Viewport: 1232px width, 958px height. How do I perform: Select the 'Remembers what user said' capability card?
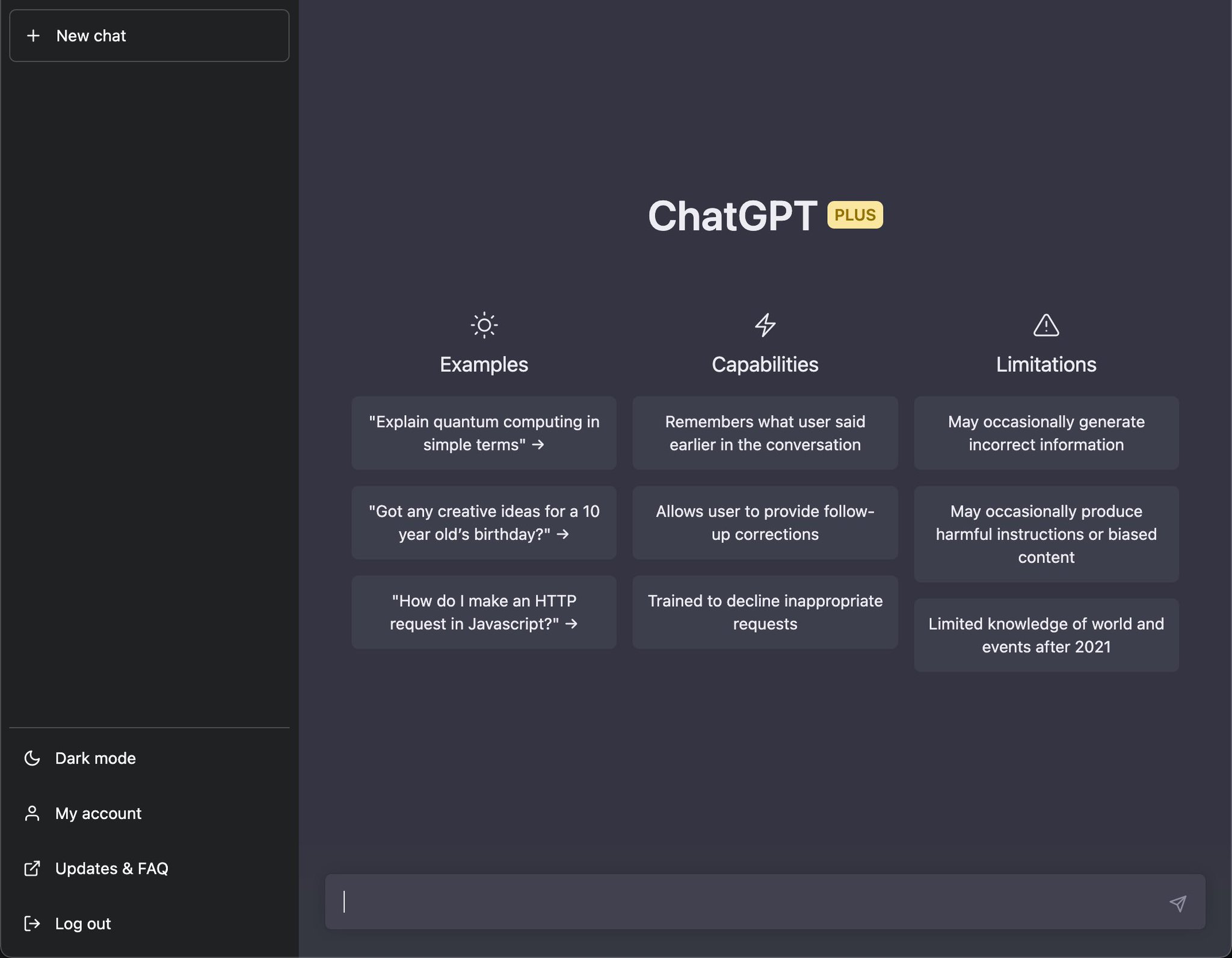pos(765,433)
